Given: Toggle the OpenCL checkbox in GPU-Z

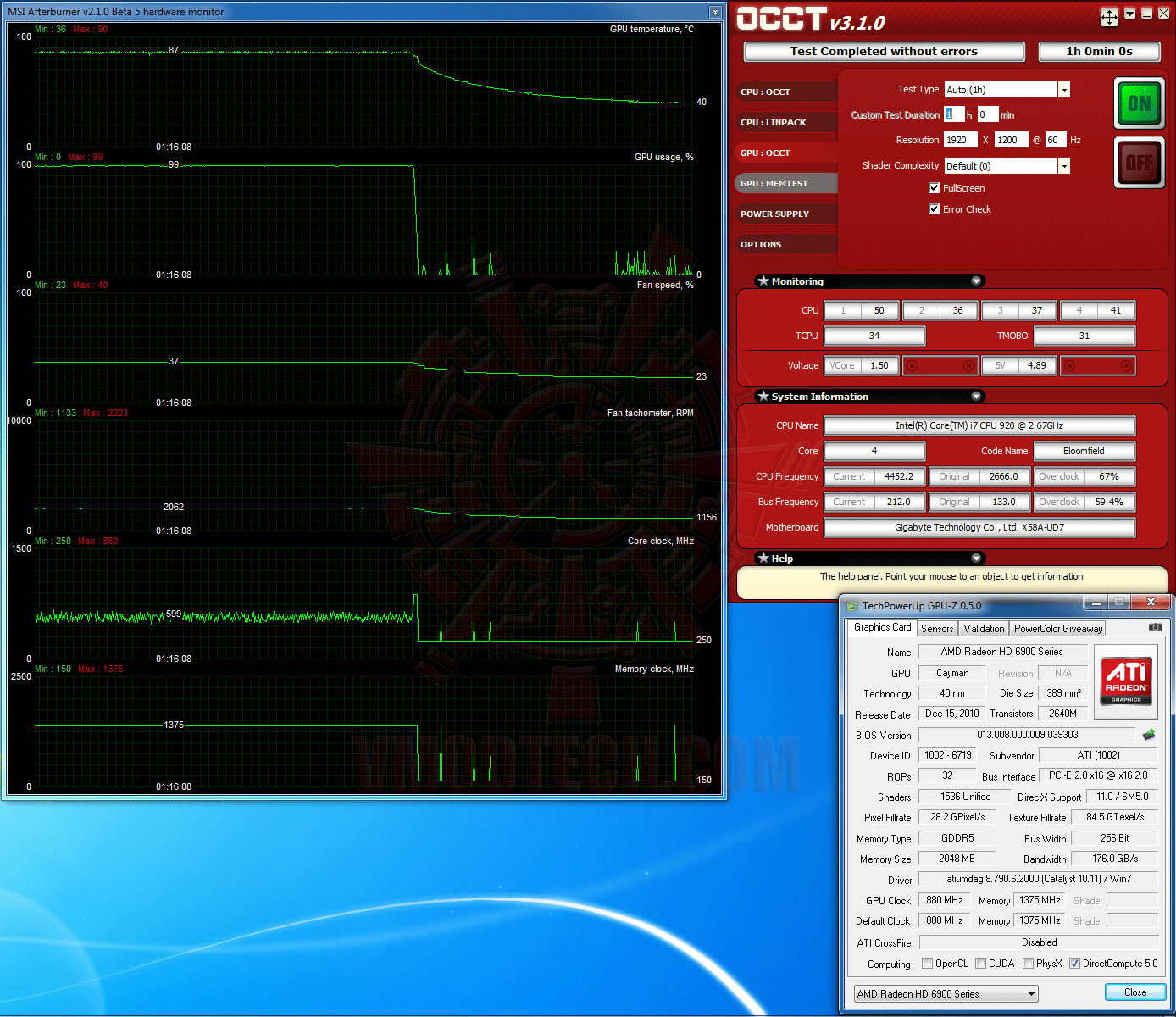Looking at the screenshot, I should coord(927,964).
